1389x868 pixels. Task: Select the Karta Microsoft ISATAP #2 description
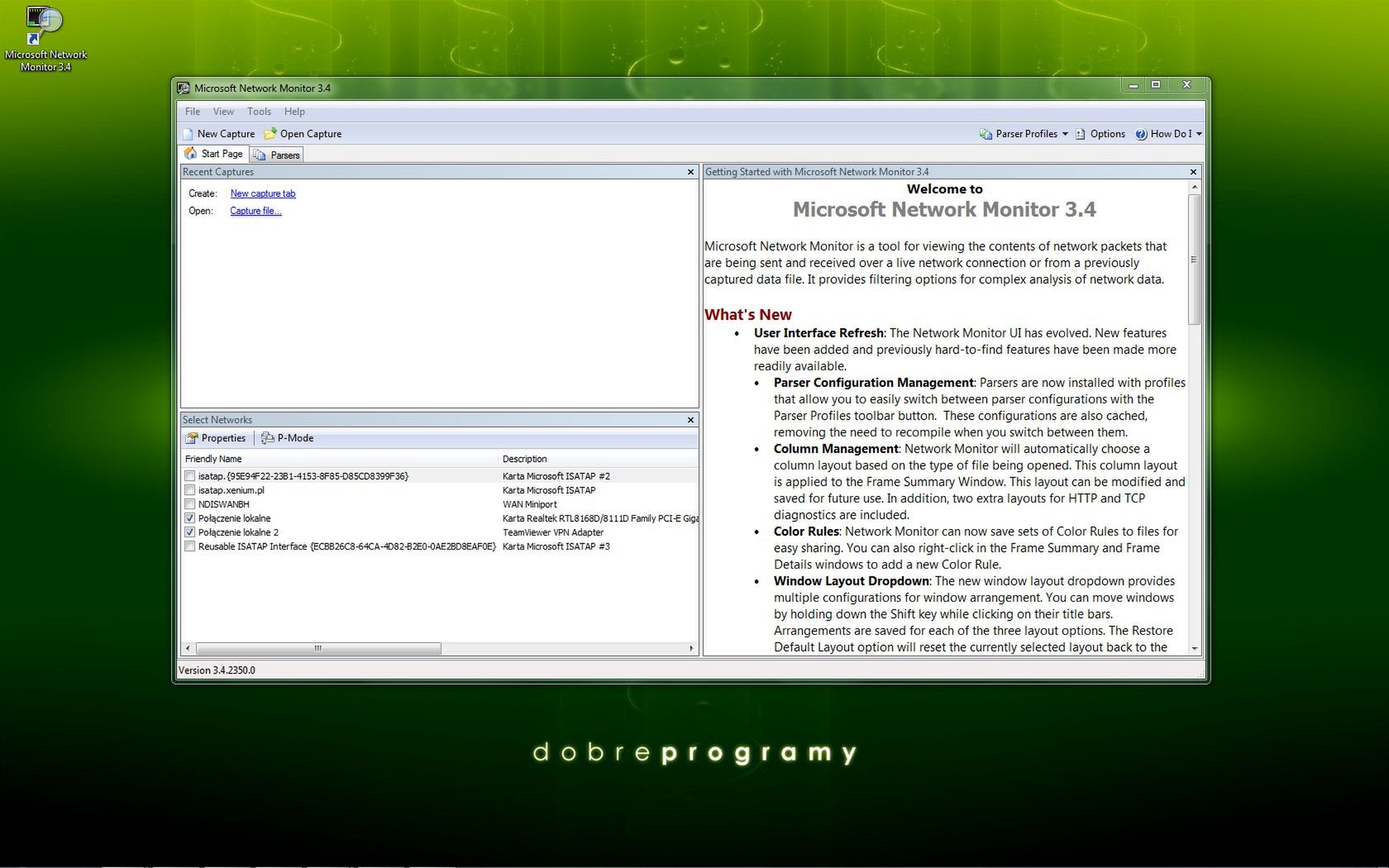tap(556, 476)
